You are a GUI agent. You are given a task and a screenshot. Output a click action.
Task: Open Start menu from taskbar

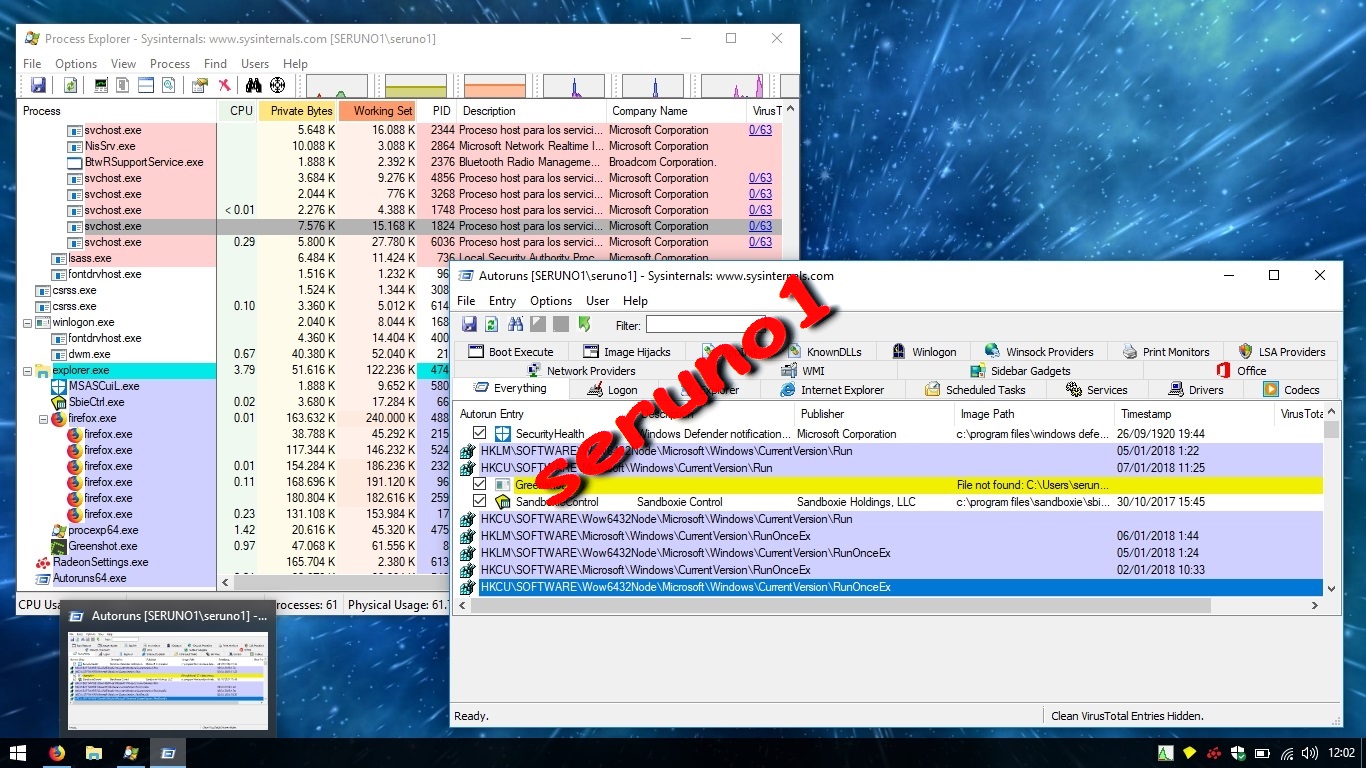point(18,753)
